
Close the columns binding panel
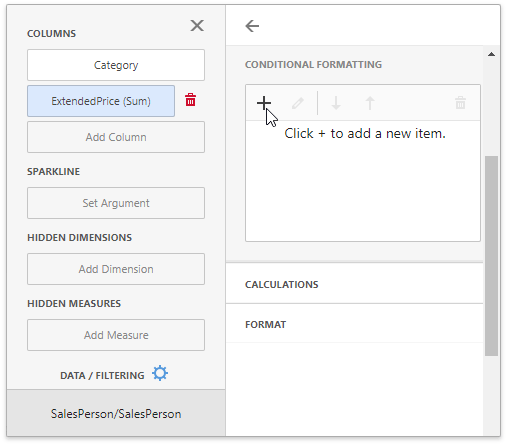pos(197,25)
